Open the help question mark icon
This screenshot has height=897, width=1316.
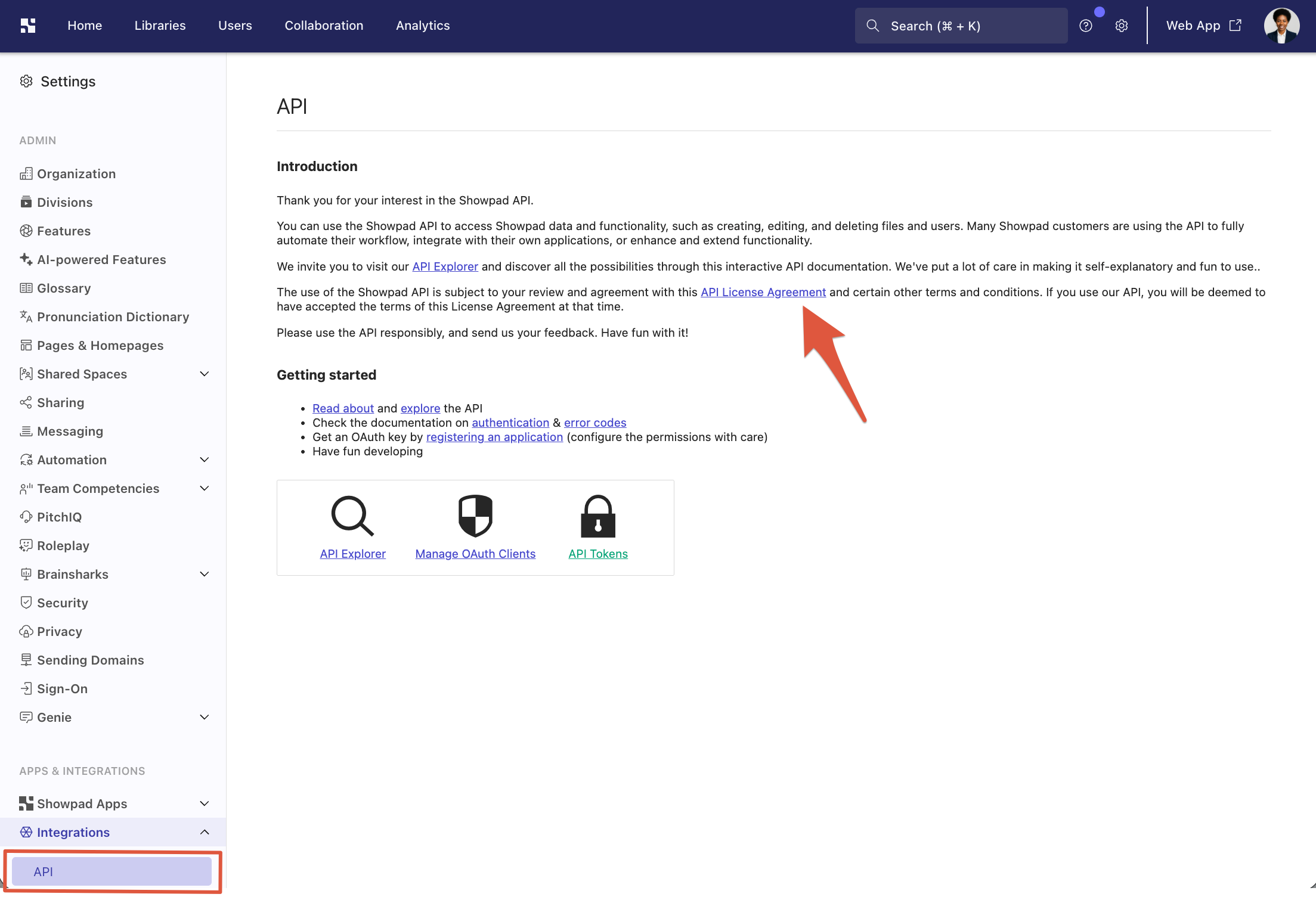pos(1086,26)
